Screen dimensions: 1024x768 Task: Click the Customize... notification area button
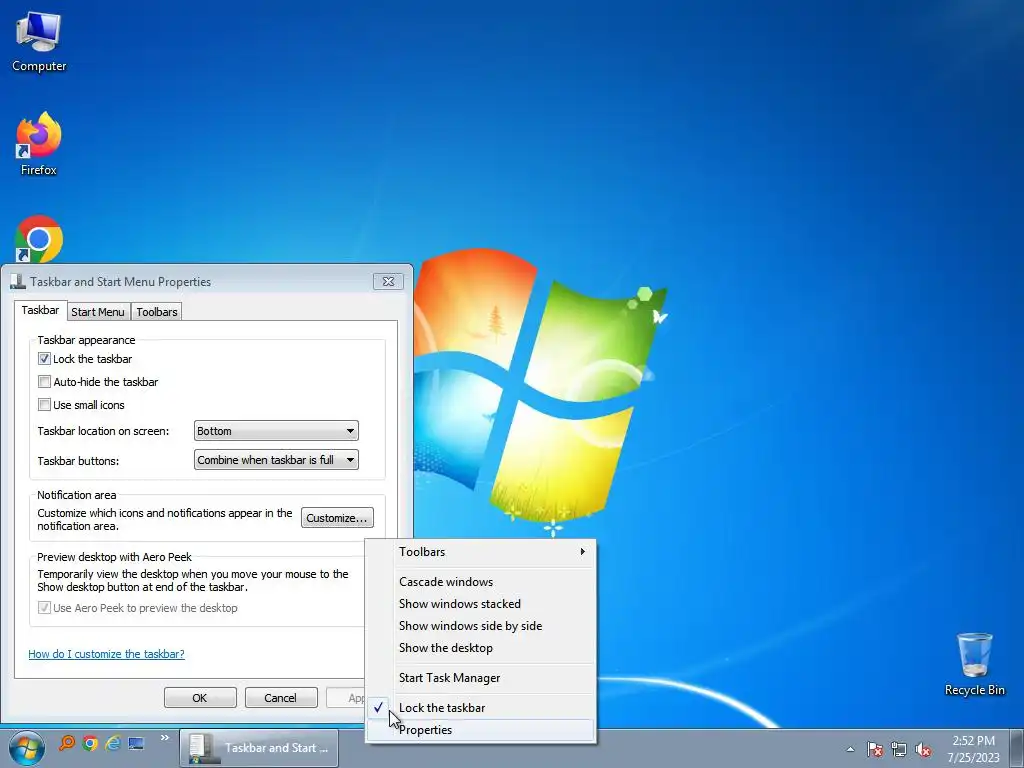[337, 518]
